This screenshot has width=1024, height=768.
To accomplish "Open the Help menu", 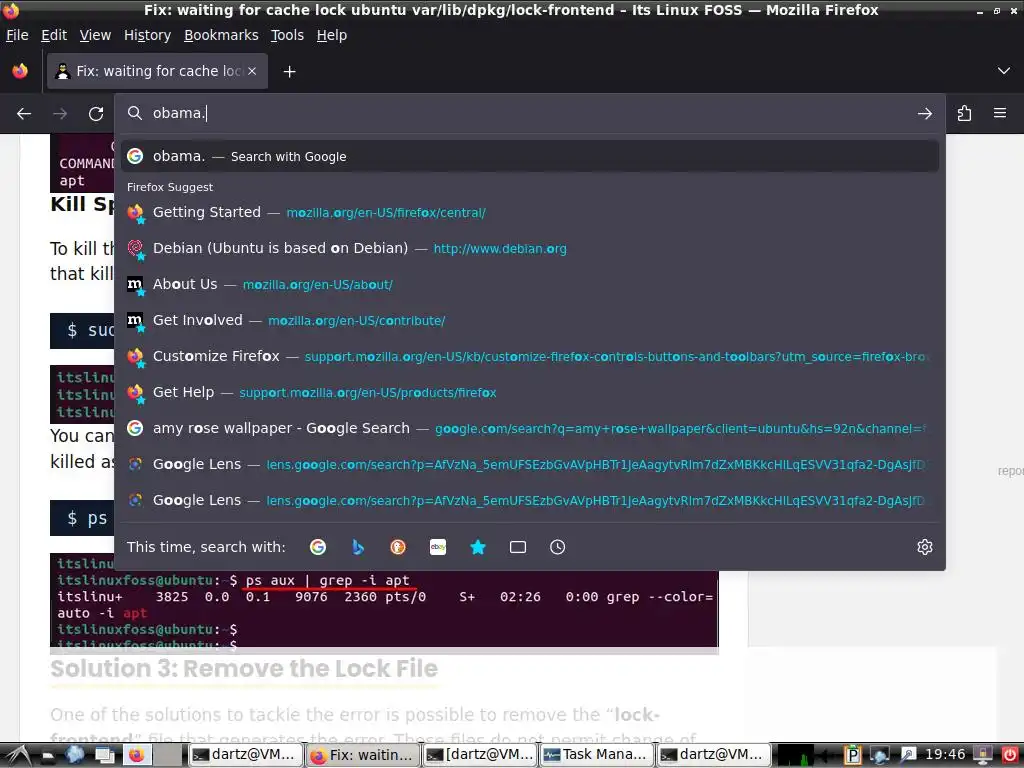I will [332, 35].
